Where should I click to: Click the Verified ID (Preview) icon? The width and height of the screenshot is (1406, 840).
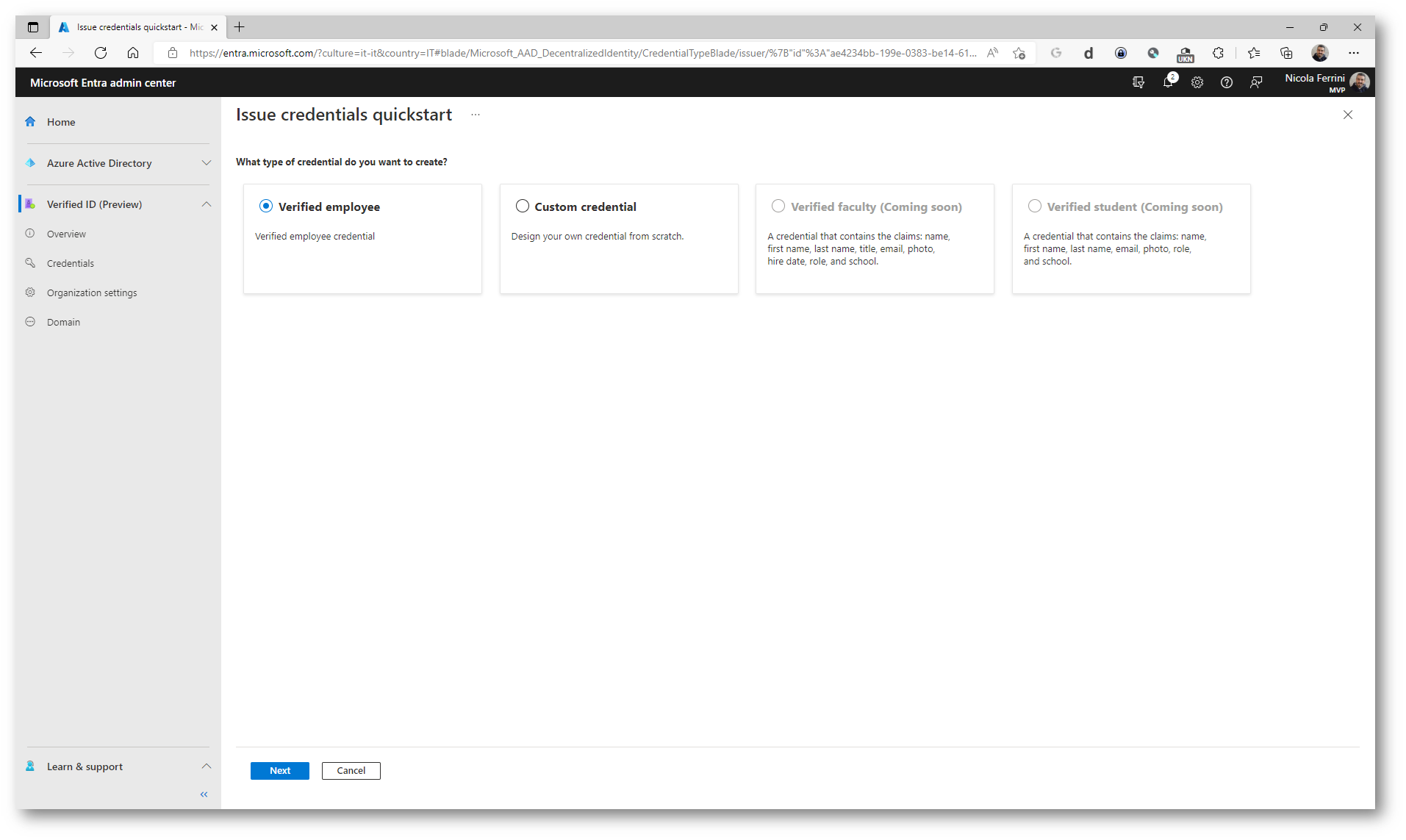coord(30,204)
